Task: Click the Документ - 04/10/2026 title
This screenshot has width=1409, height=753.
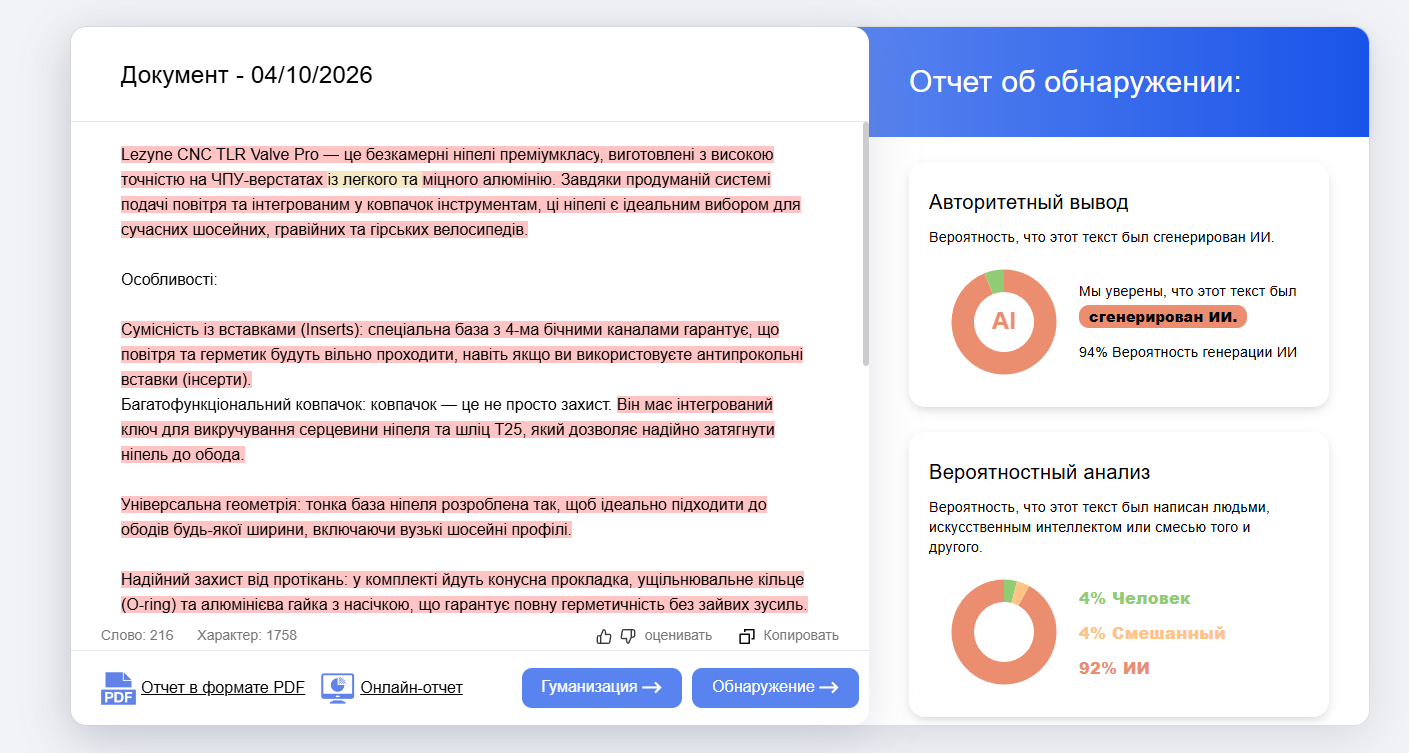Action: (246, 75)
